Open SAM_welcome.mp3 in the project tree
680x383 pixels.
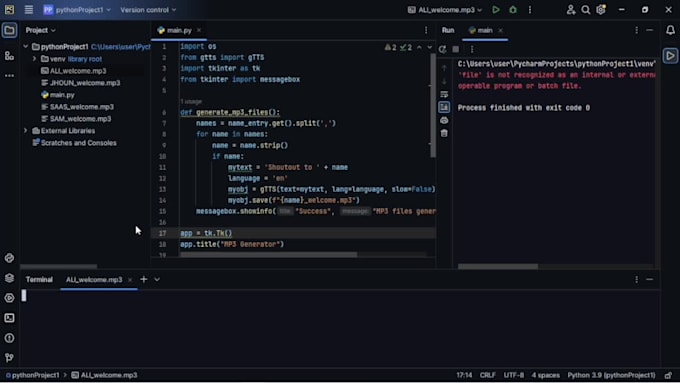coord(76,119)
